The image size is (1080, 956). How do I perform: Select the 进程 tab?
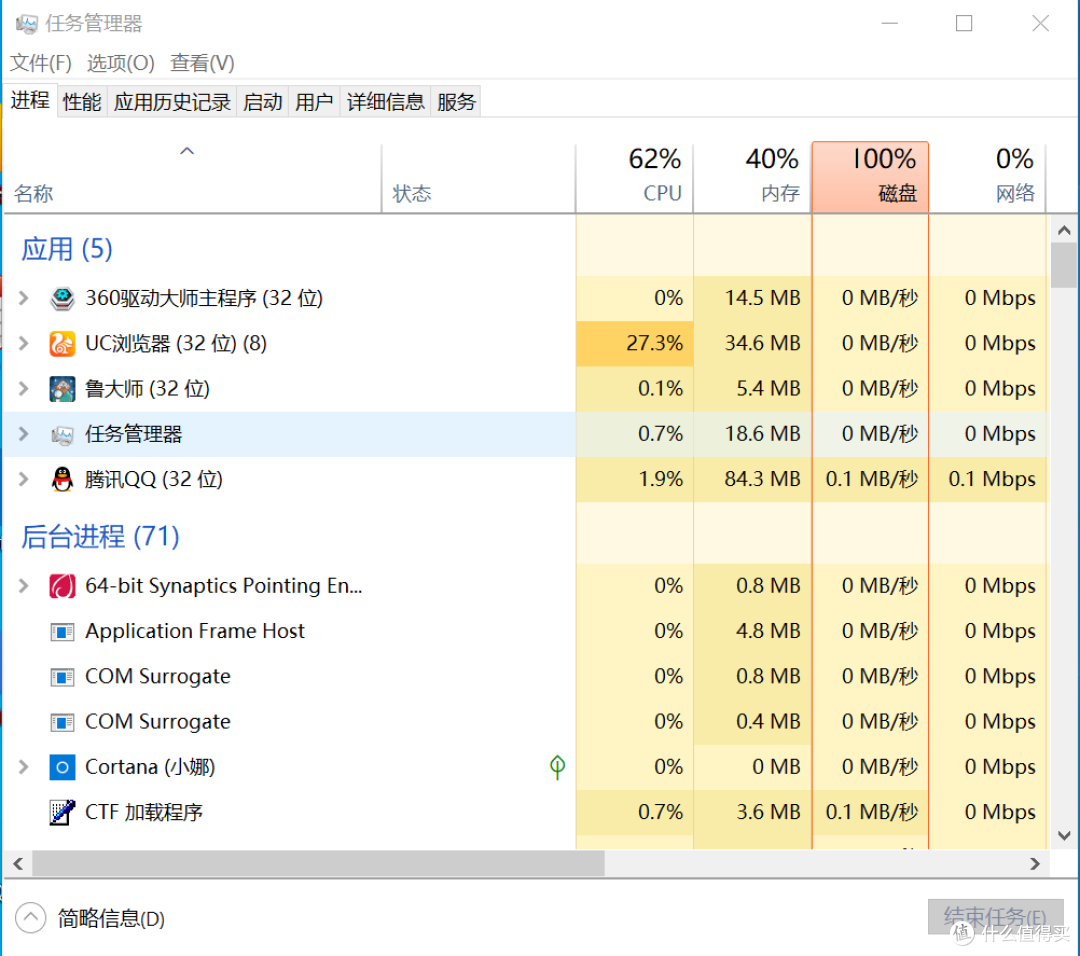tap(30, 101)
